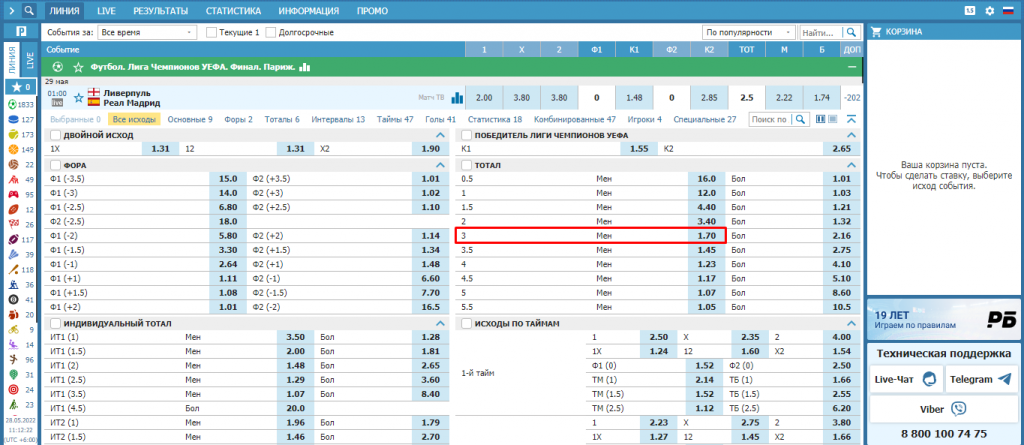Viewport: 1024px width, 445px height.
Task: Select the Тоталы 6 tab
Action: point(282,119)
